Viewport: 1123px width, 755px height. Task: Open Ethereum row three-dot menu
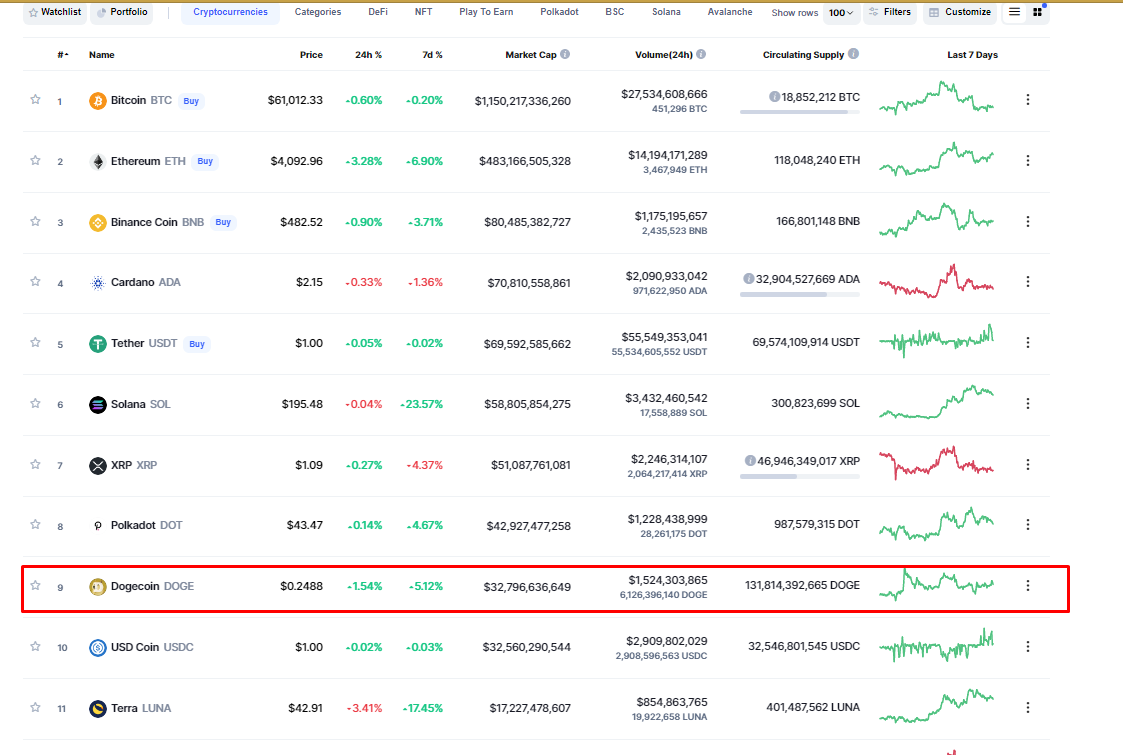point(1028,160)
